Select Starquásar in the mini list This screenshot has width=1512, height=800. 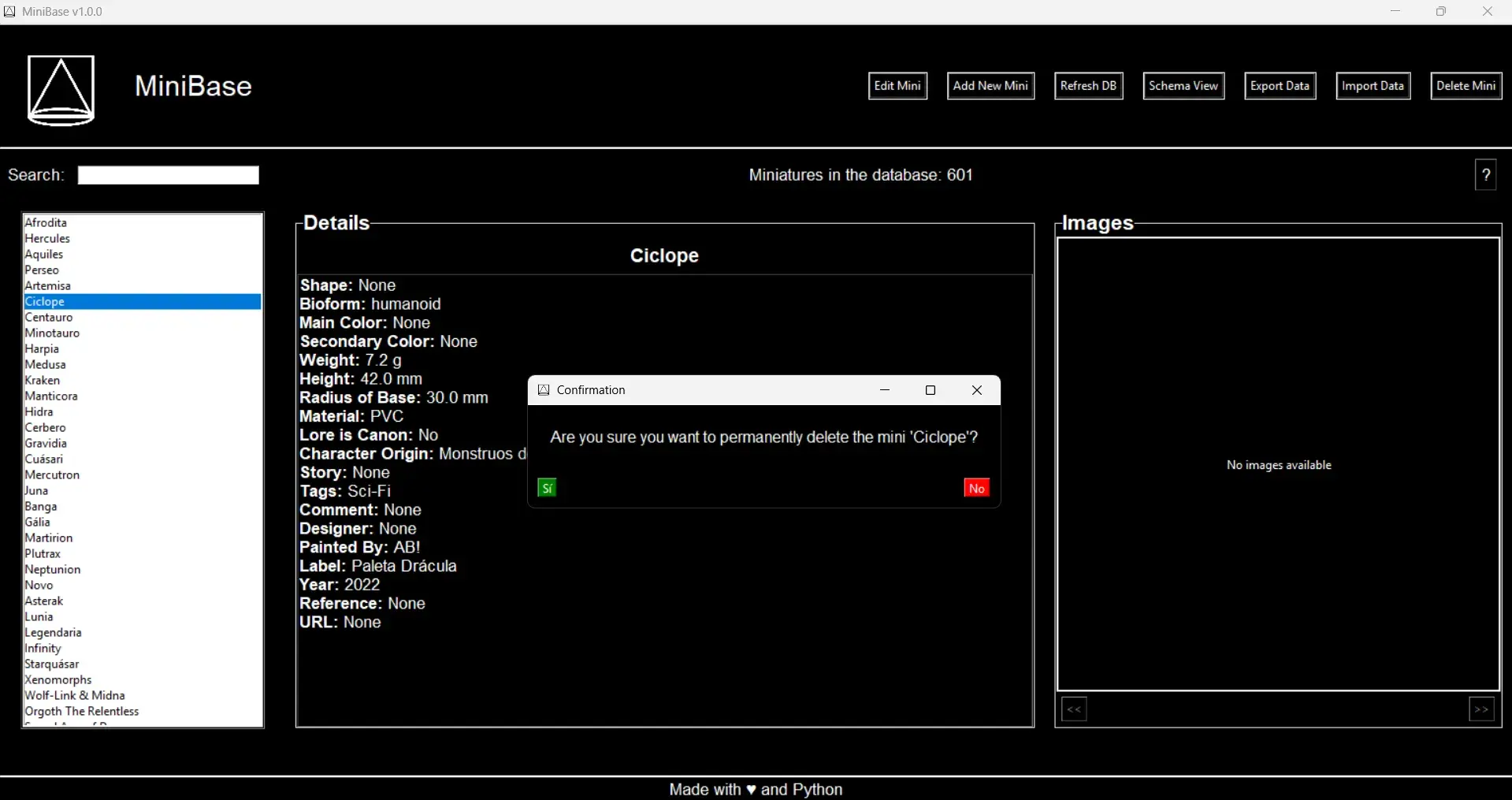(x=143, y=664)
